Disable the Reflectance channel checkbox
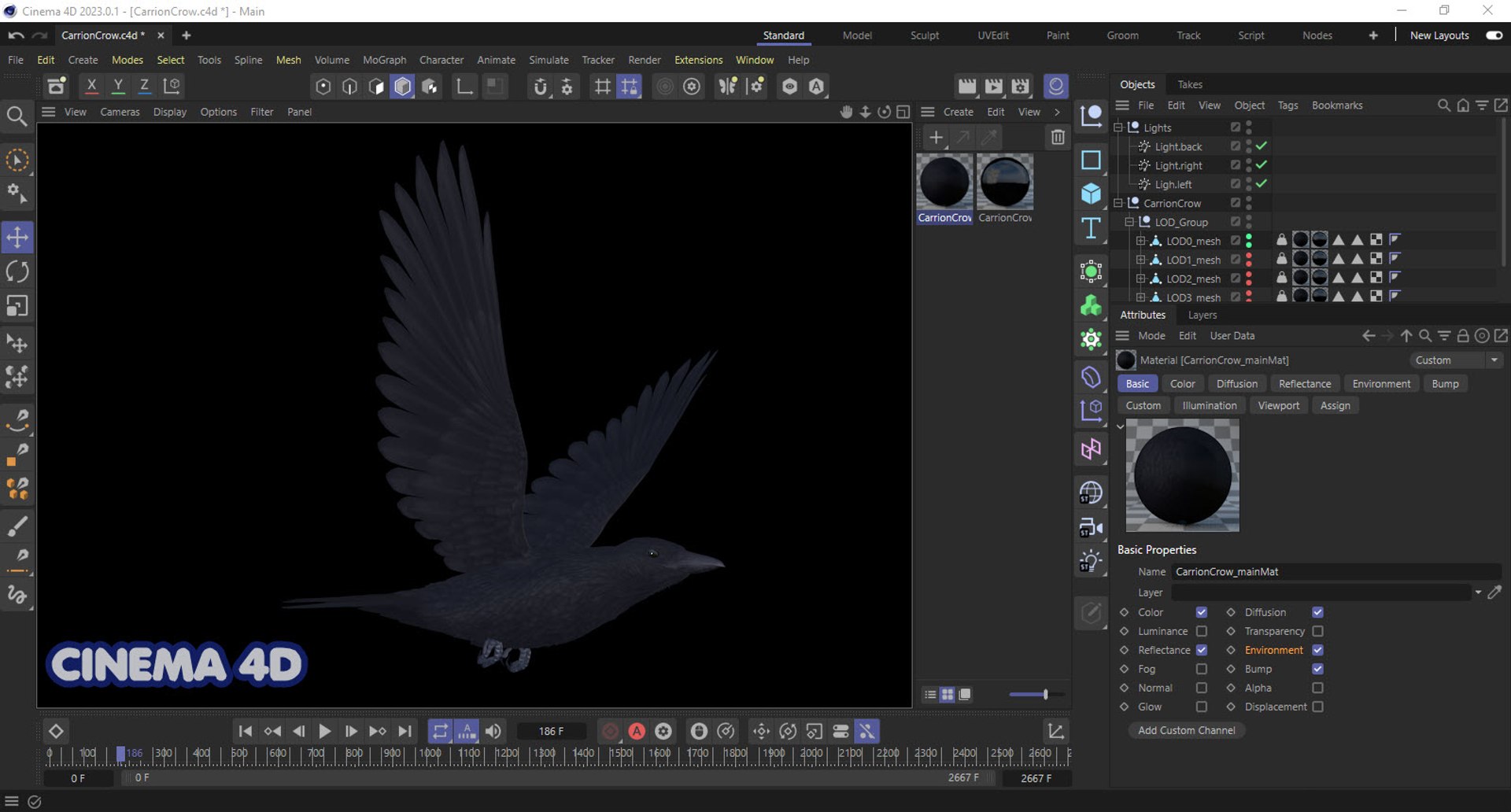 pyautogui.click(x=1201, y=650)
